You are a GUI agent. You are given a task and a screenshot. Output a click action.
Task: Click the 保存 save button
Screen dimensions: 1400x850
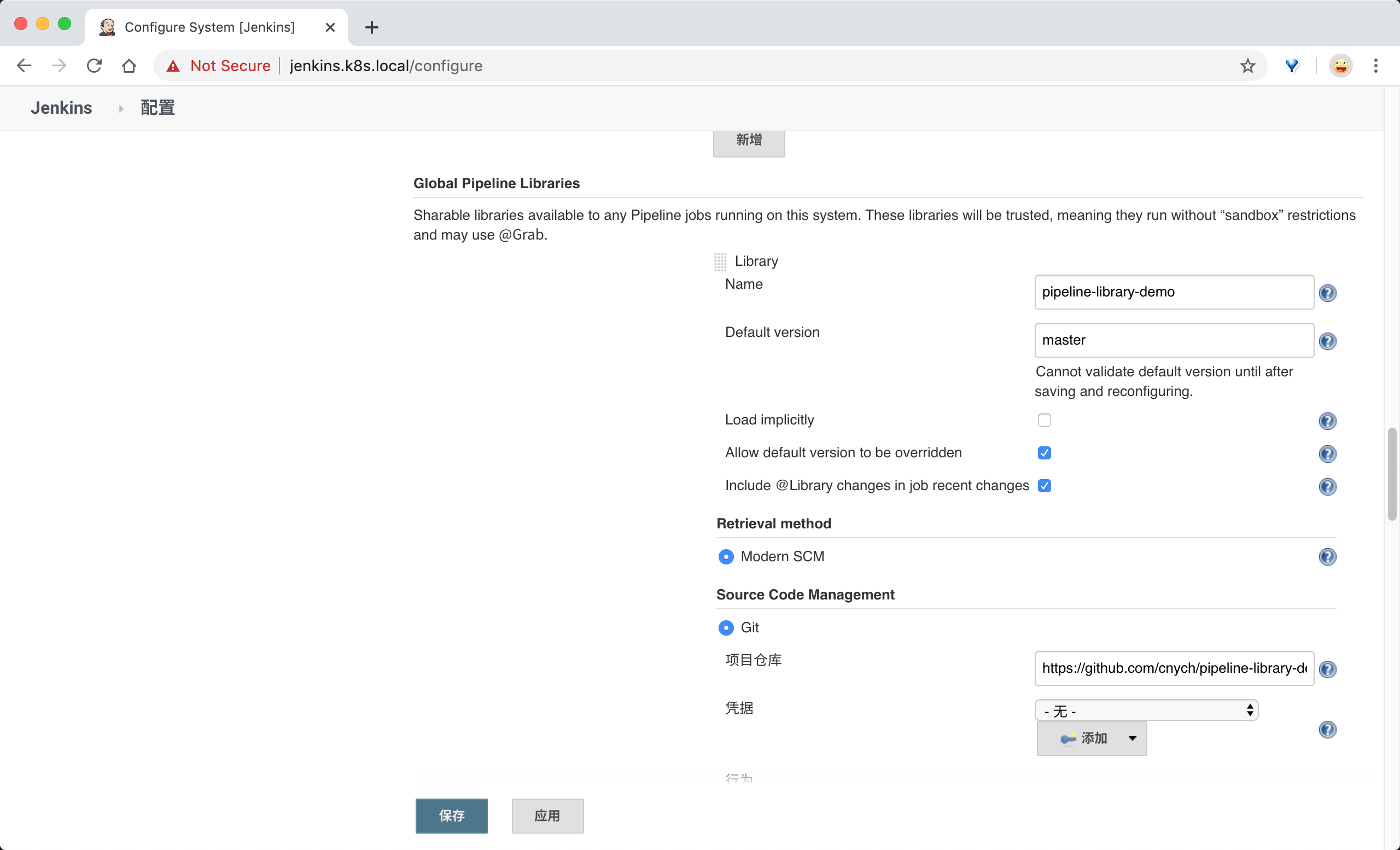(x=451, y=816)
